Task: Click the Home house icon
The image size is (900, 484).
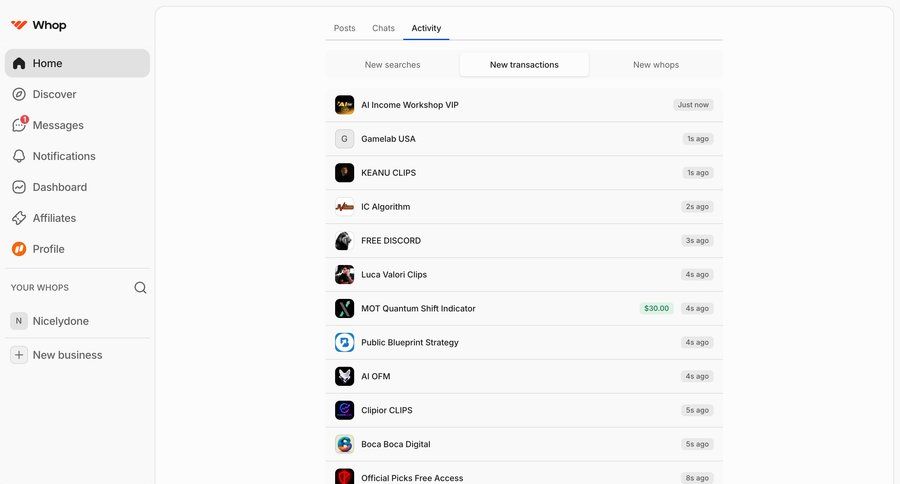Action: click(x=19, y=63)
